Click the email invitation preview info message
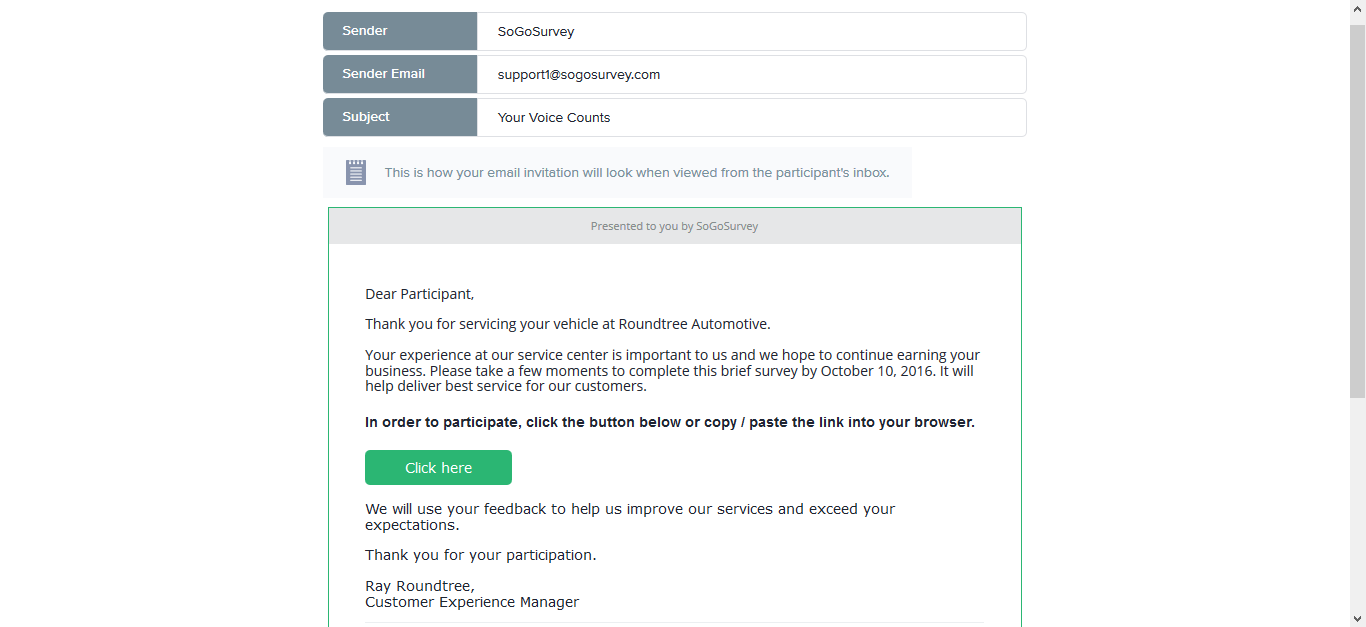Screen dimensions: 1366x627 point(636,173)
